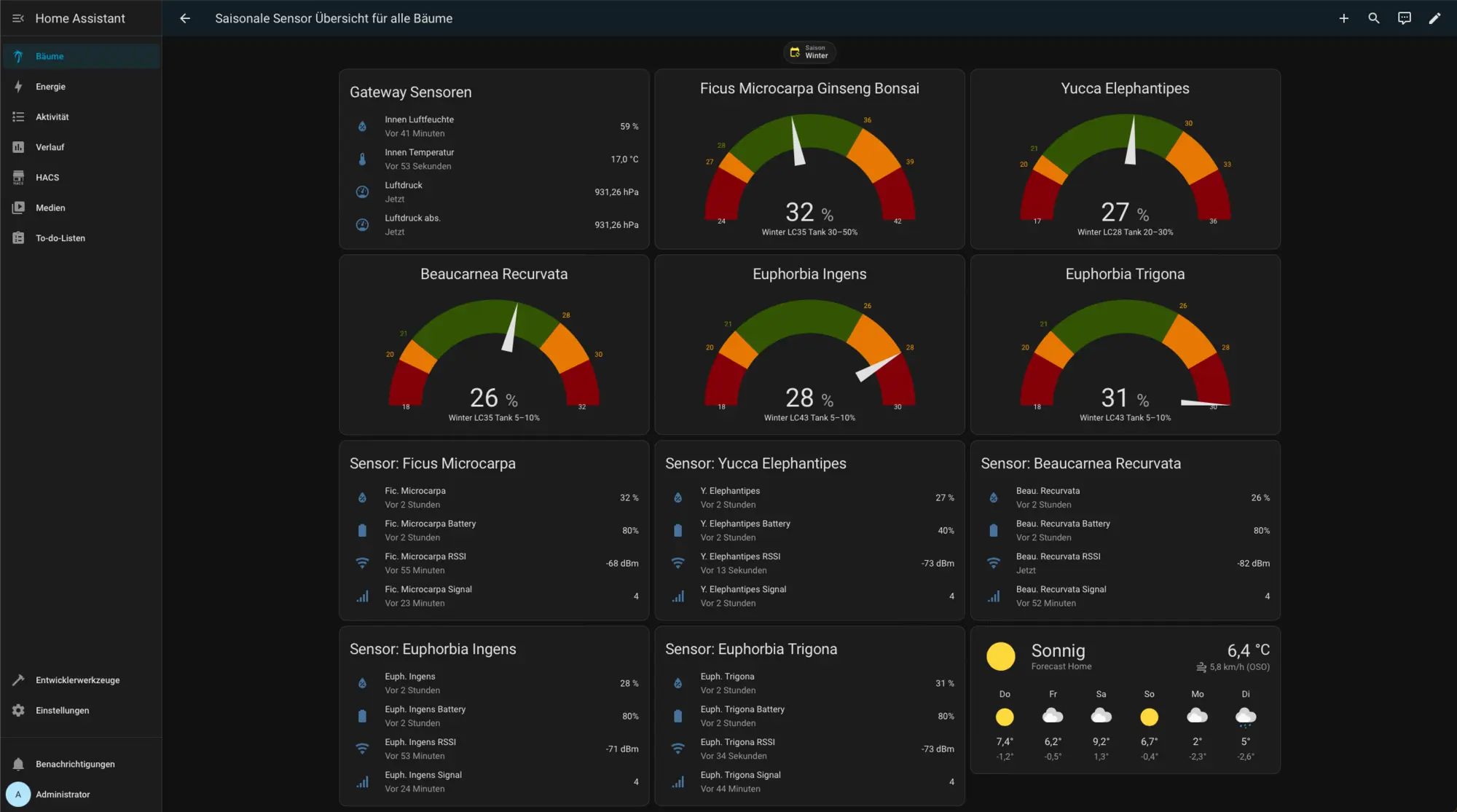Viewport: 1457px width, 812px height.
Task: Go to Einstellungen in sidebar
Action: point(62,710)
